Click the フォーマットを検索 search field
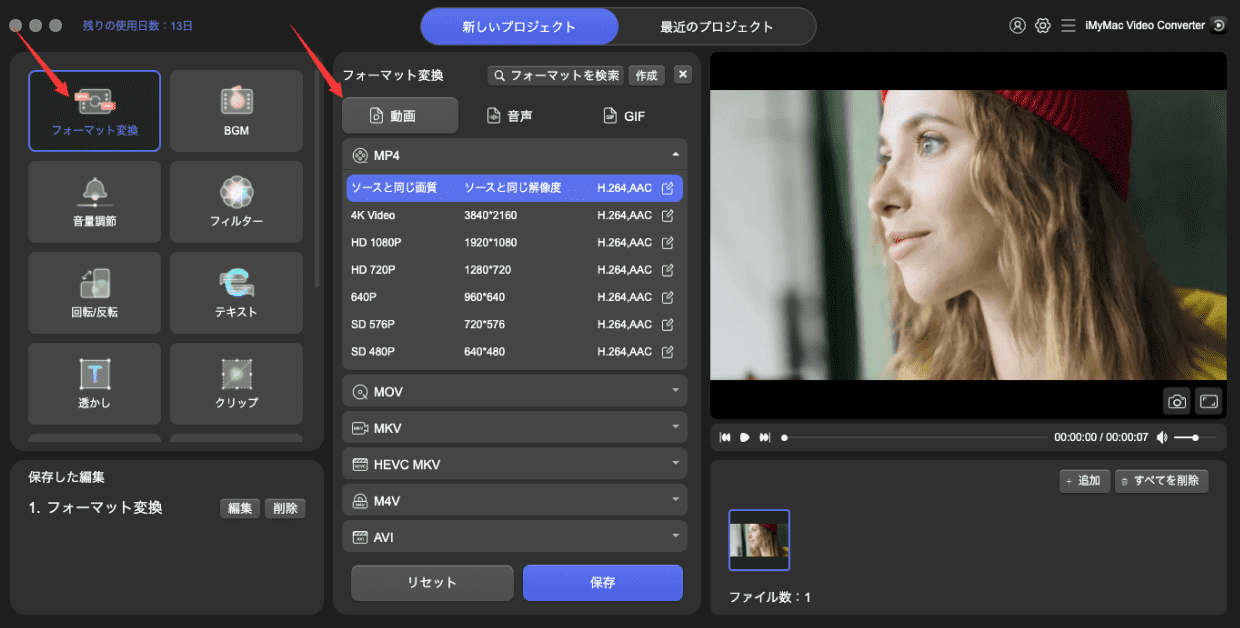Image resolution: width=1240 pixels, height=628 pixels. click(x=555, y=75)
